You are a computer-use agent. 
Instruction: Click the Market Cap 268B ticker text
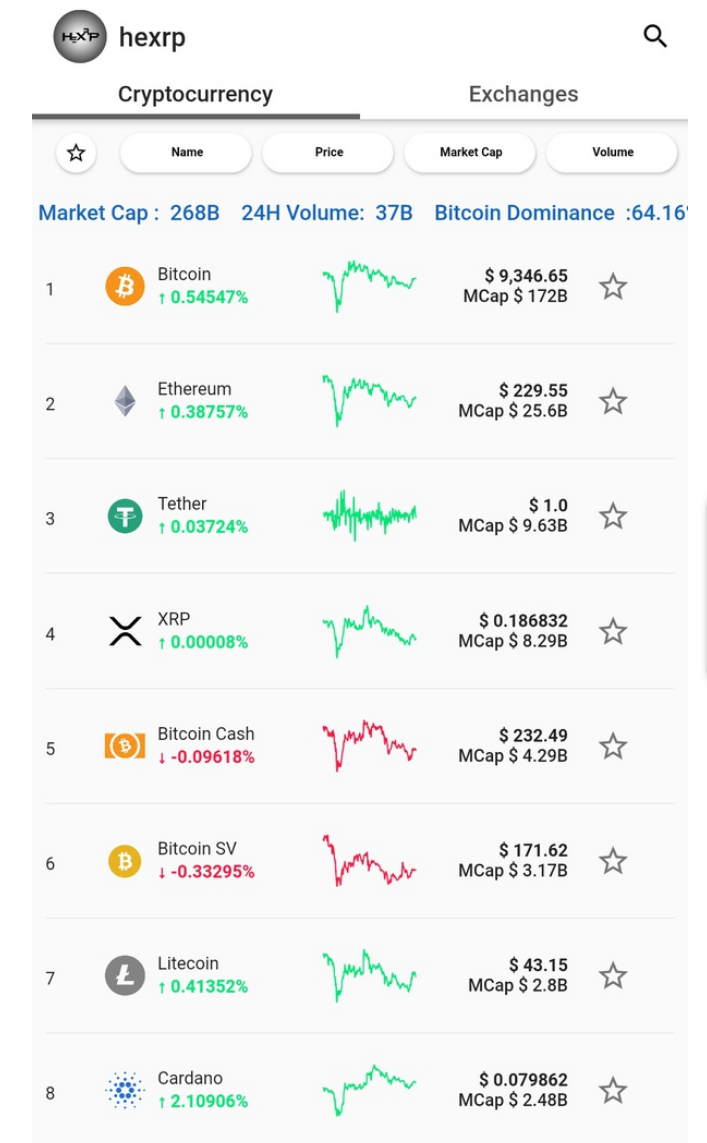tap(129, 213)
